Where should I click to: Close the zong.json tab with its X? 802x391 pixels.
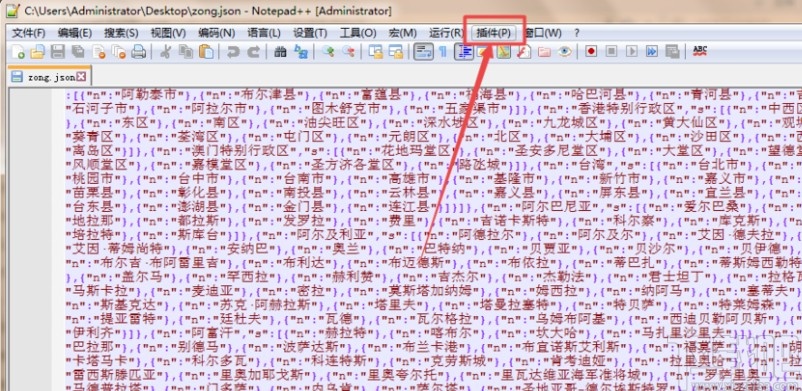tap(81, 77)
